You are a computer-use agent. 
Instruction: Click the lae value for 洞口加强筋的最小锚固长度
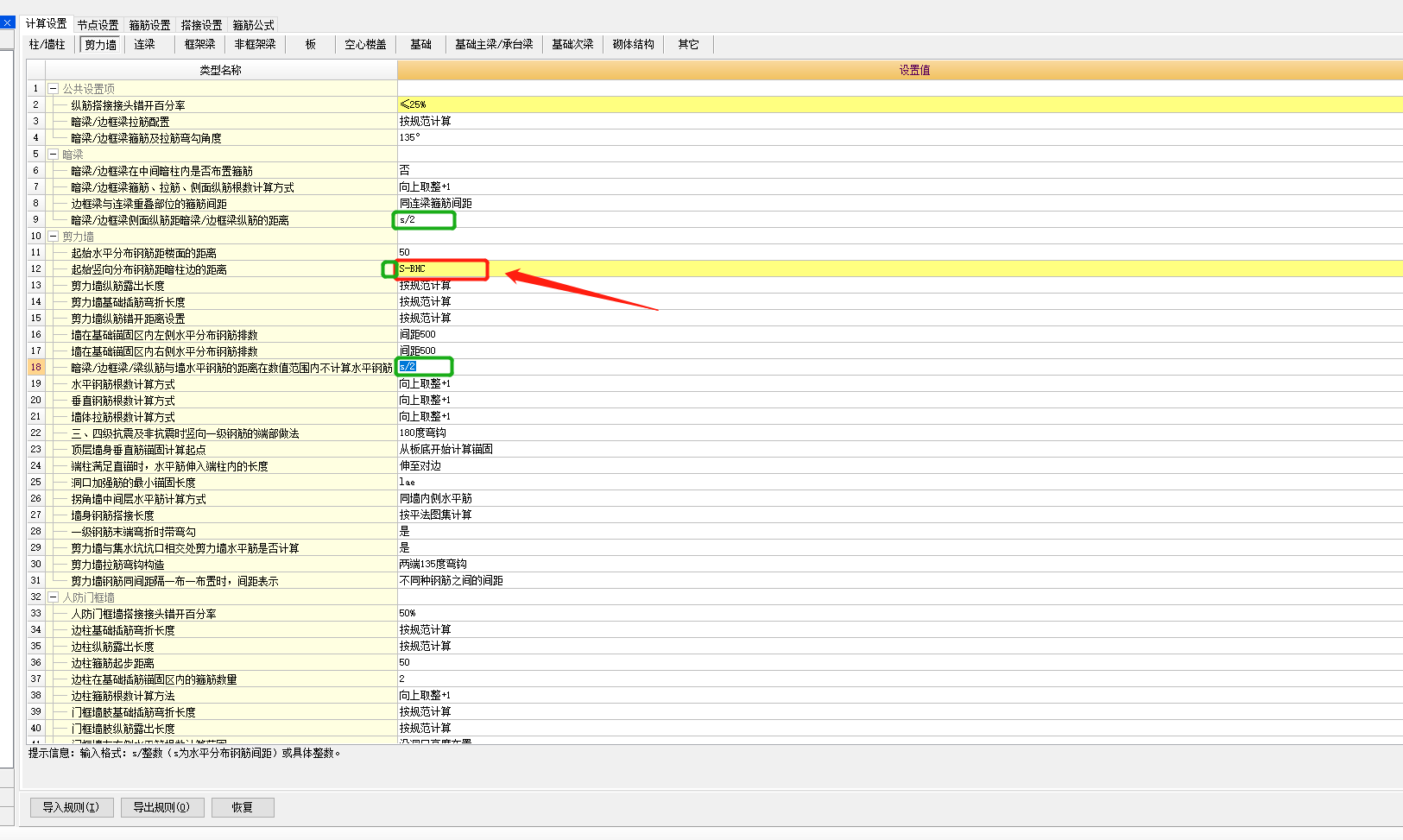[900, 482]
